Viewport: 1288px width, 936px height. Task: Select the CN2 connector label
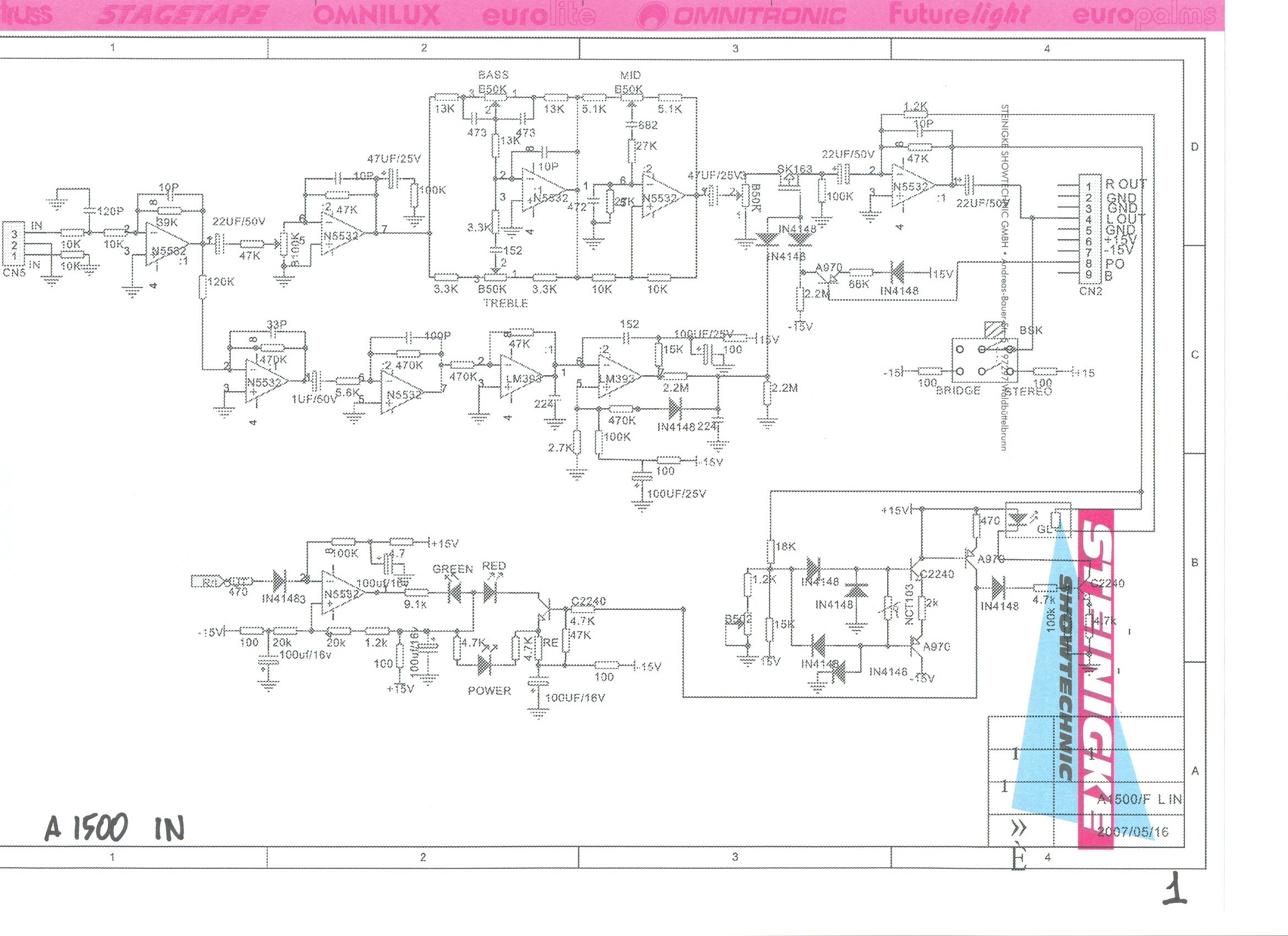[1090, 291]
